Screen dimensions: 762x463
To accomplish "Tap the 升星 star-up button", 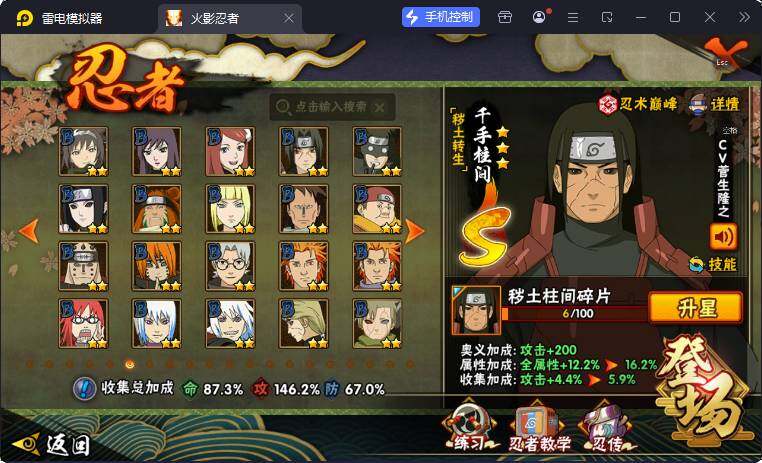I will pyautogui.click(x=696, y=308).
